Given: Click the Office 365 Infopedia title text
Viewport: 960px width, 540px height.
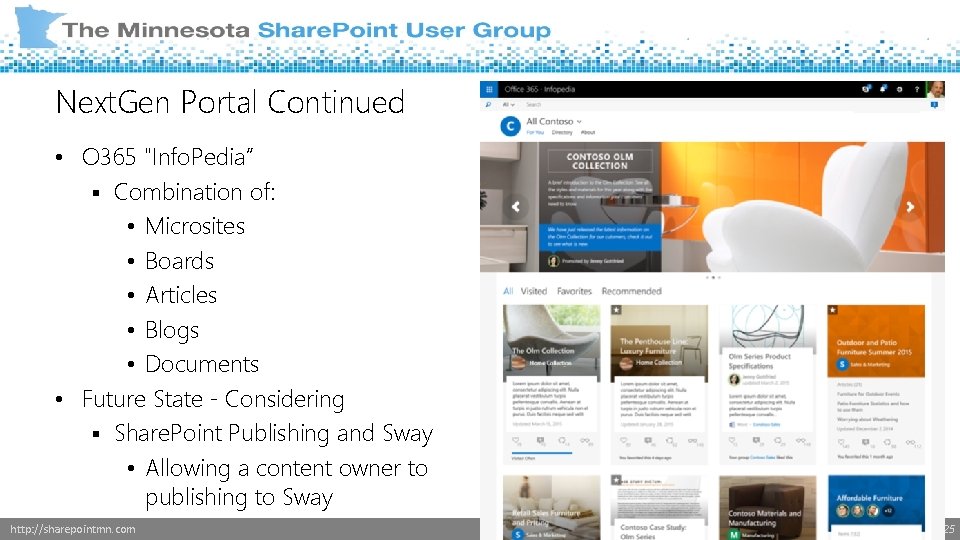Looking at the screenshot, I should 539,89.
